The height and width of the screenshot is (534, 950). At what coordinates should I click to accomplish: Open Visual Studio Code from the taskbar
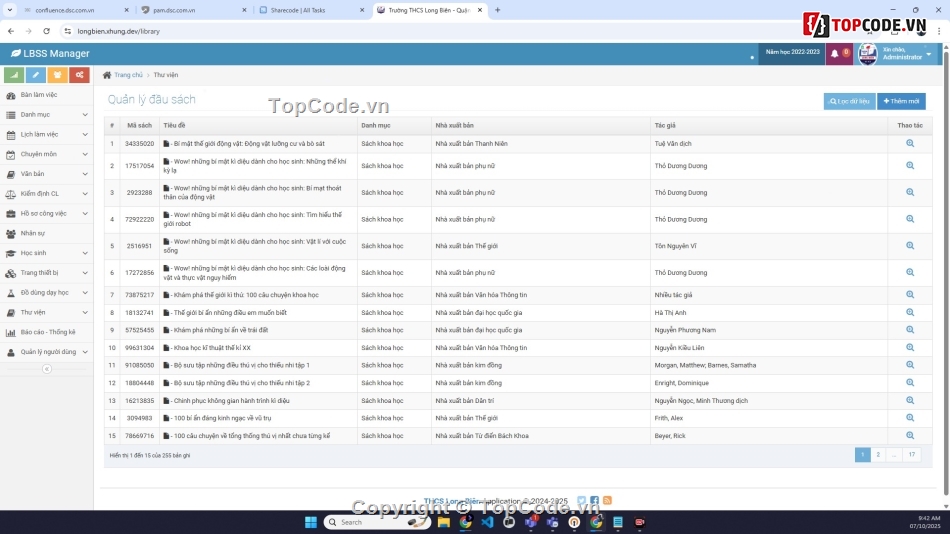[x=487, y=522]
